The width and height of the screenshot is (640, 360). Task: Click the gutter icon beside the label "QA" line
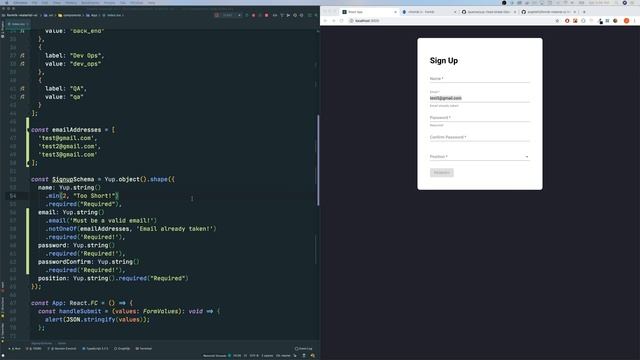(x=22, y=89)
